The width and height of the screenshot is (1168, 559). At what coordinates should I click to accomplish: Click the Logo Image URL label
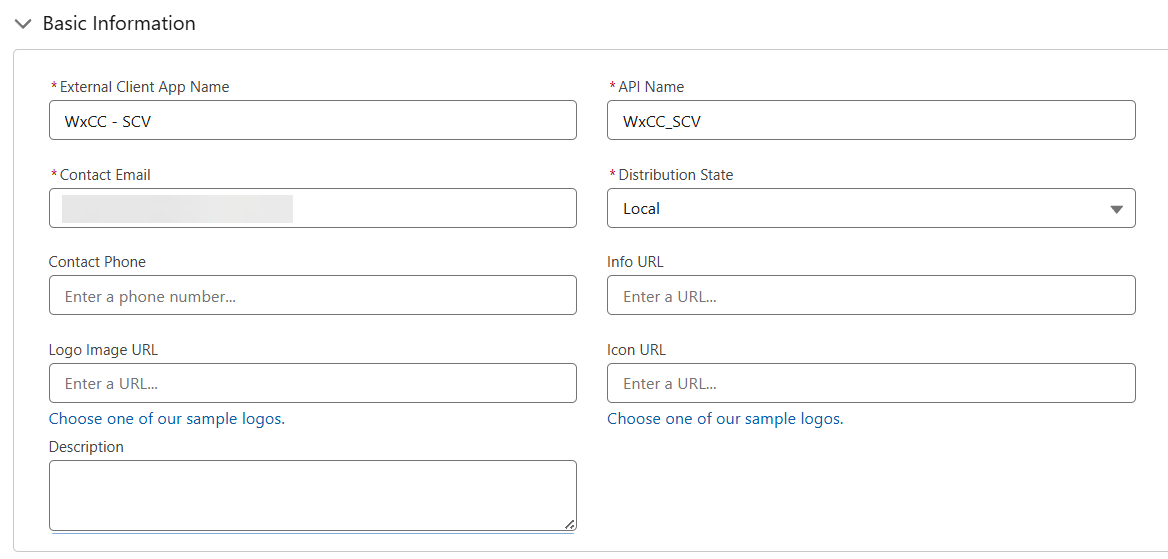(104, 350)
